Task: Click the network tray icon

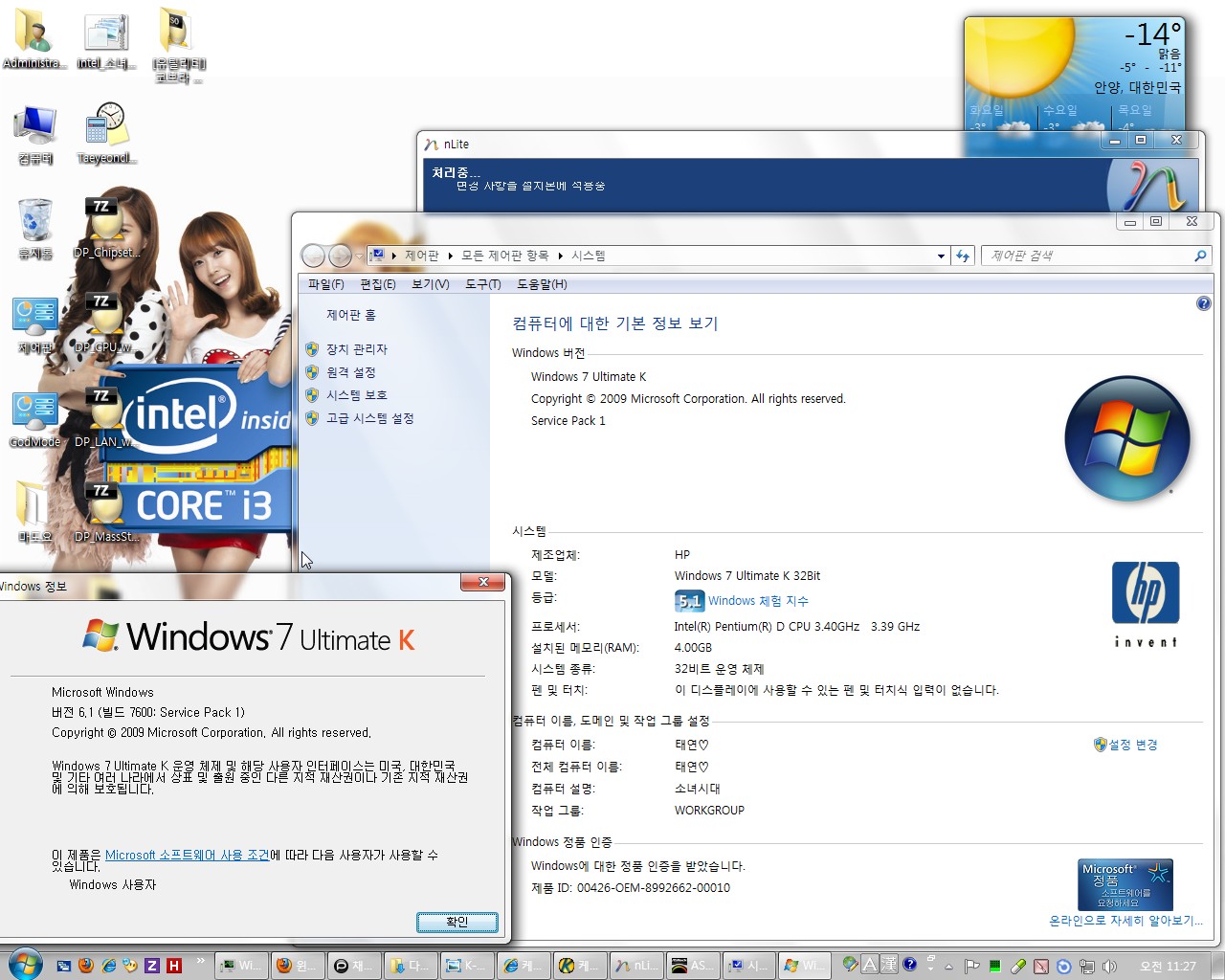Action: coord(1086,966)
